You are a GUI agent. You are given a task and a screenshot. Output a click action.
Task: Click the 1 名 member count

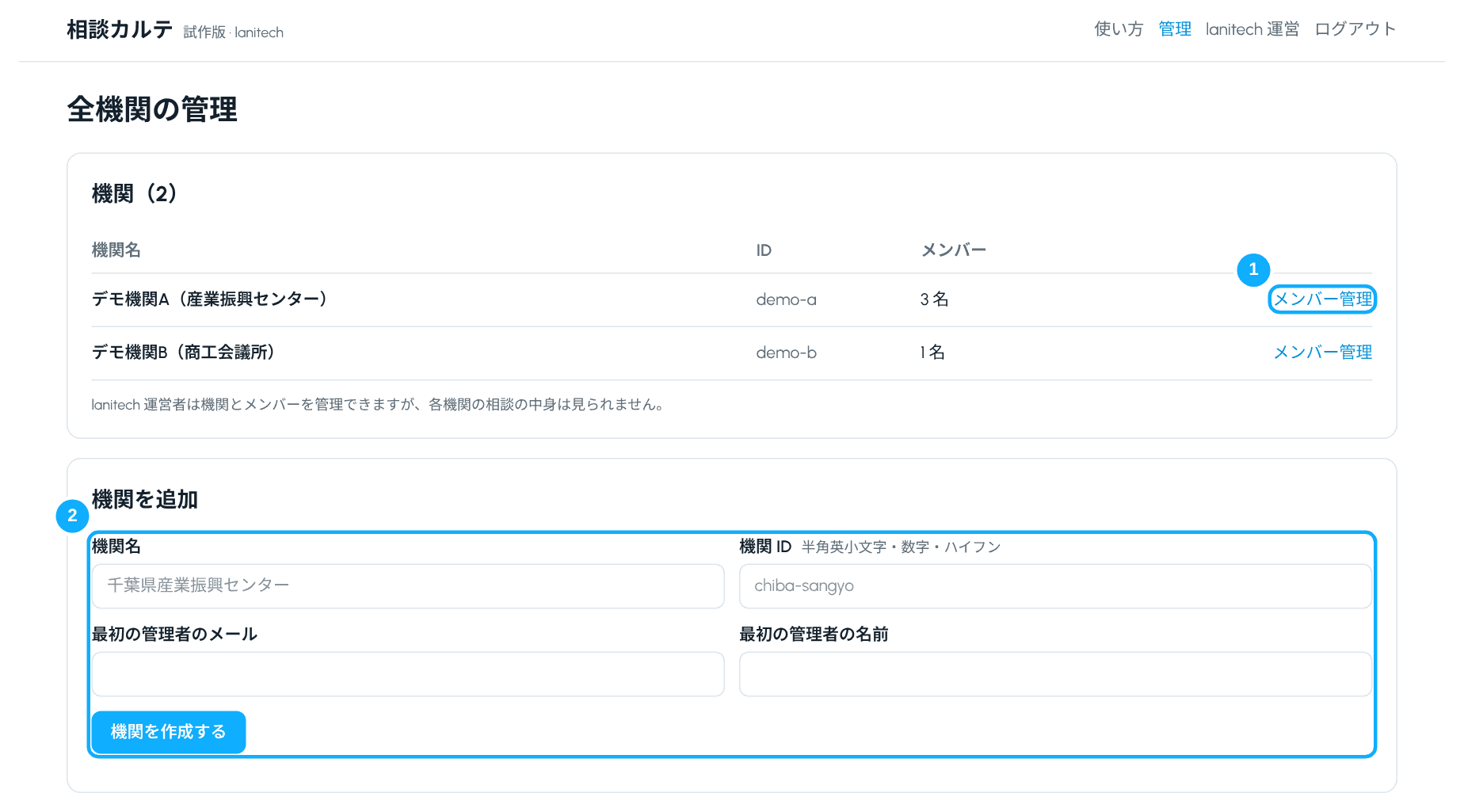[x=932, y=353]
